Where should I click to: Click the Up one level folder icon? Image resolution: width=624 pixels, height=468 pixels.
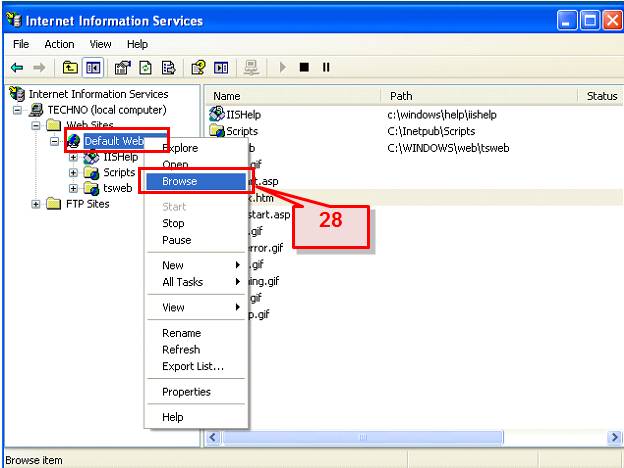click(70, 67)
